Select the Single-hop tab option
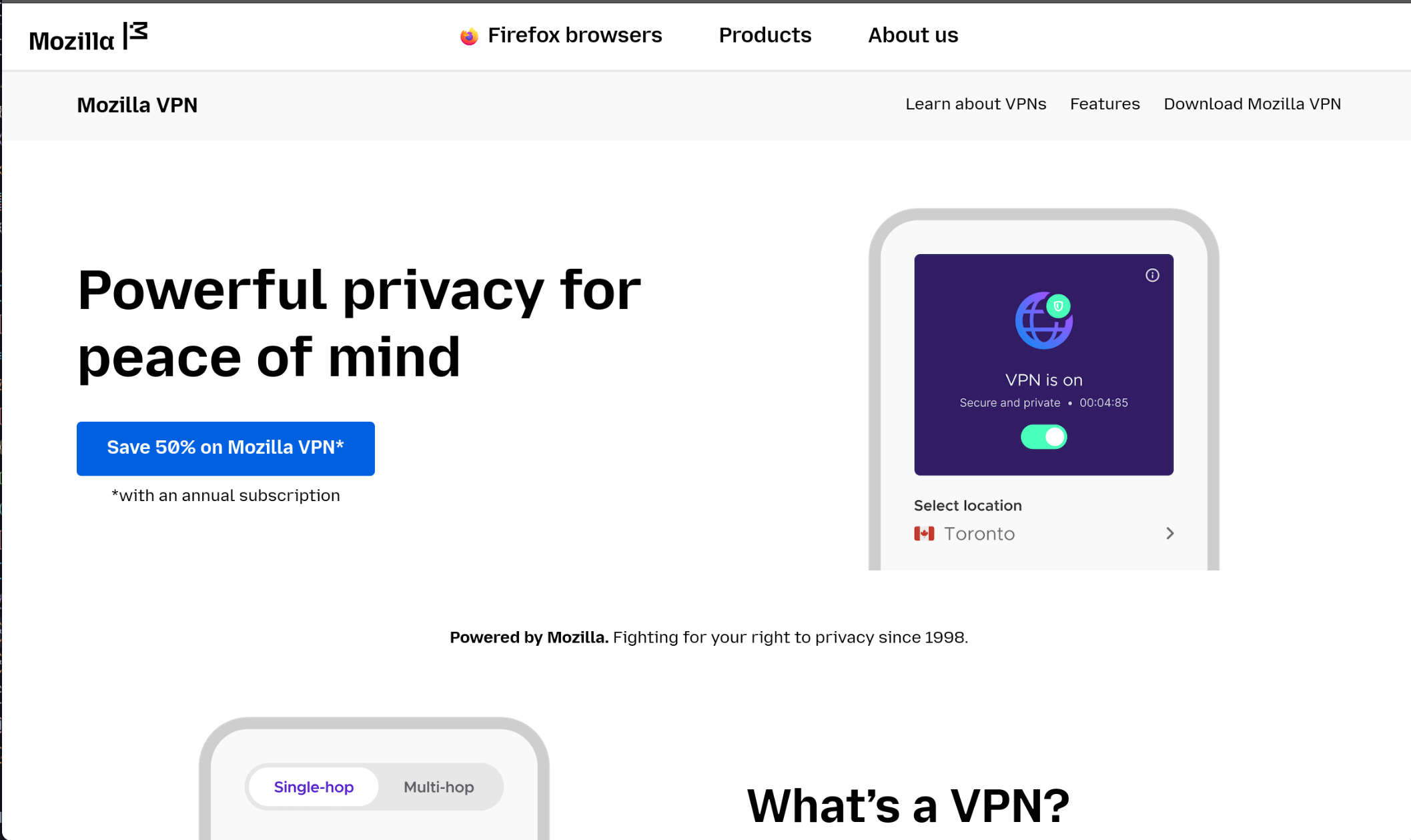 pos(314,788)
